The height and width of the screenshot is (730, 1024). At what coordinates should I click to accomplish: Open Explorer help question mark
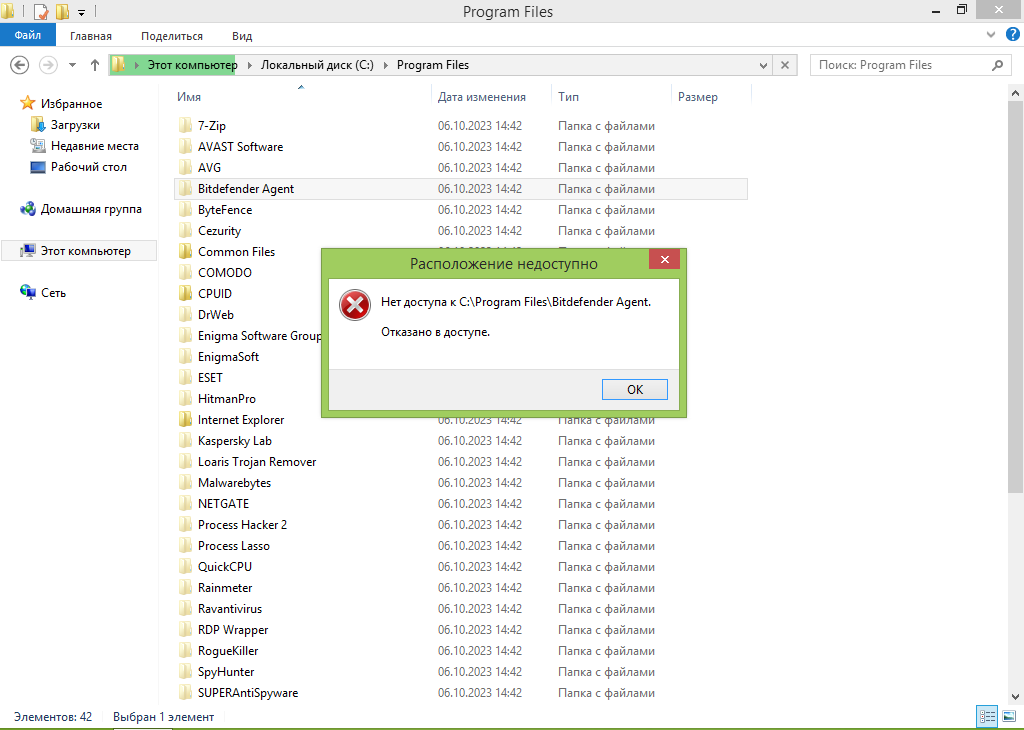coord(1012,35)
